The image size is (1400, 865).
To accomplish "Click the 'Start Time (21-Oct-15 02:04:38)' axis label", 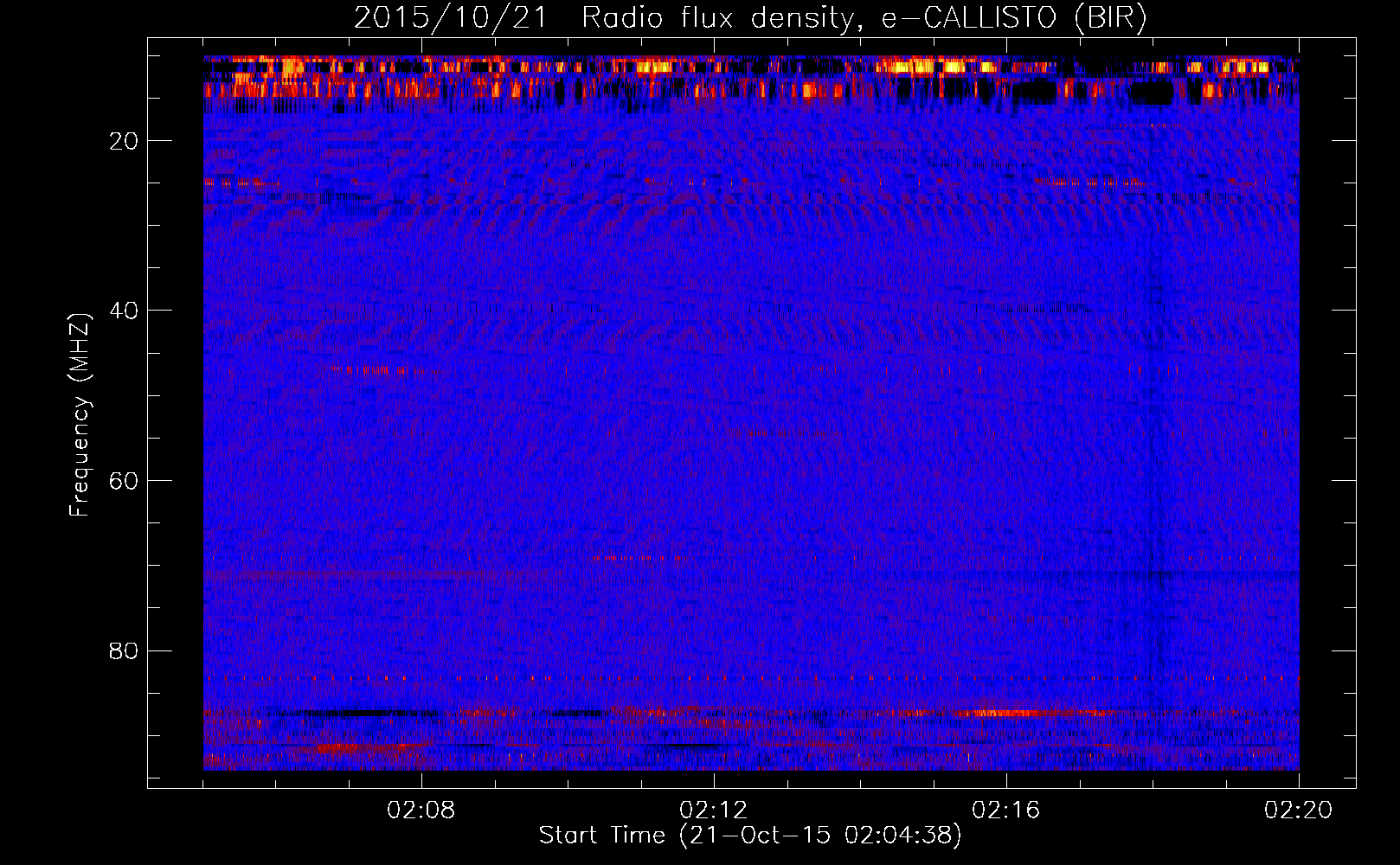I will (x=750, y=836).
